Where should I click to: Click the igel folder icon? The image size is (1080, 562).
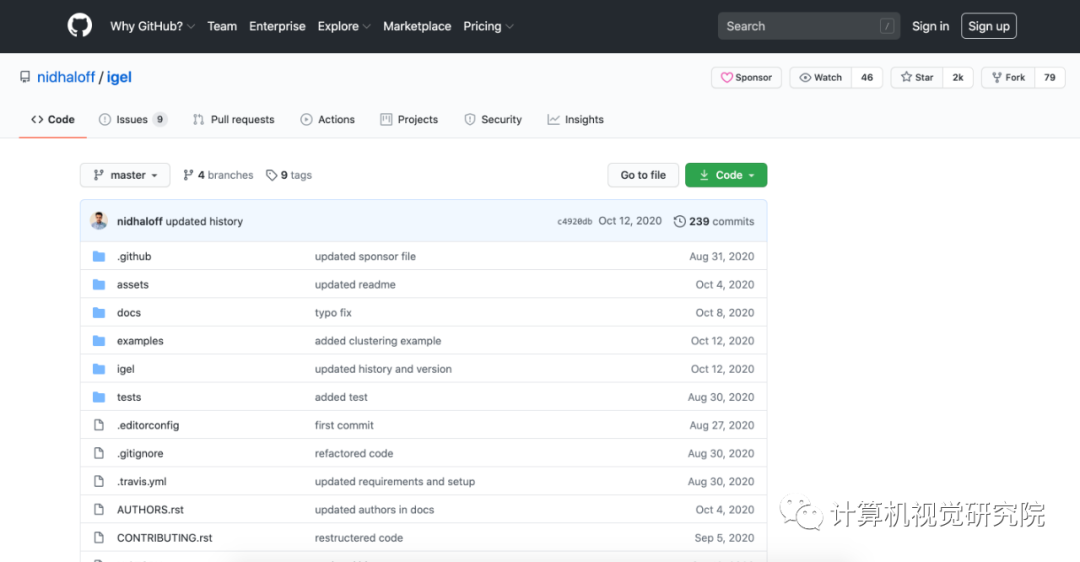click(x=99, y=369)
